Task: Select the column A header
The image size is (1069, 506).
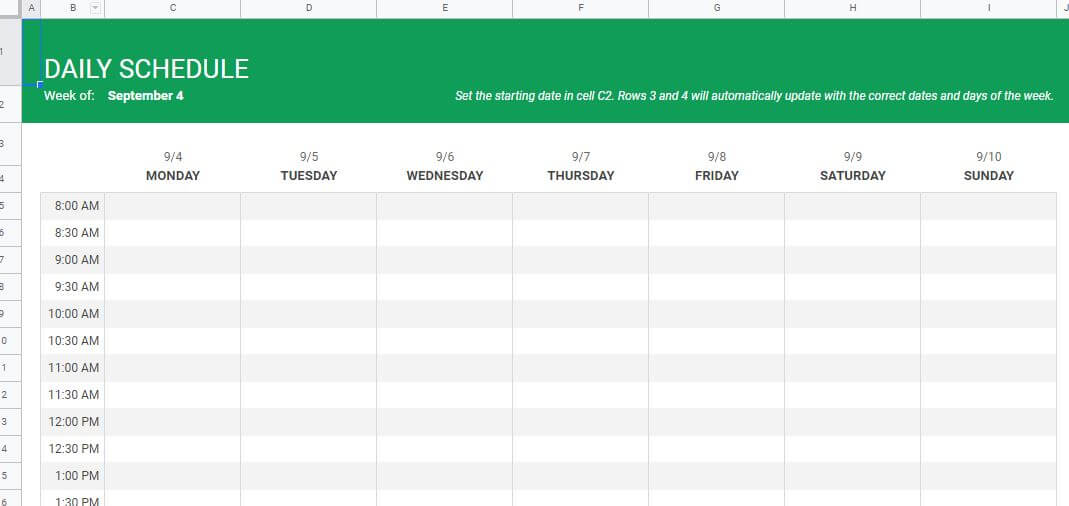Action: (31, 8)
